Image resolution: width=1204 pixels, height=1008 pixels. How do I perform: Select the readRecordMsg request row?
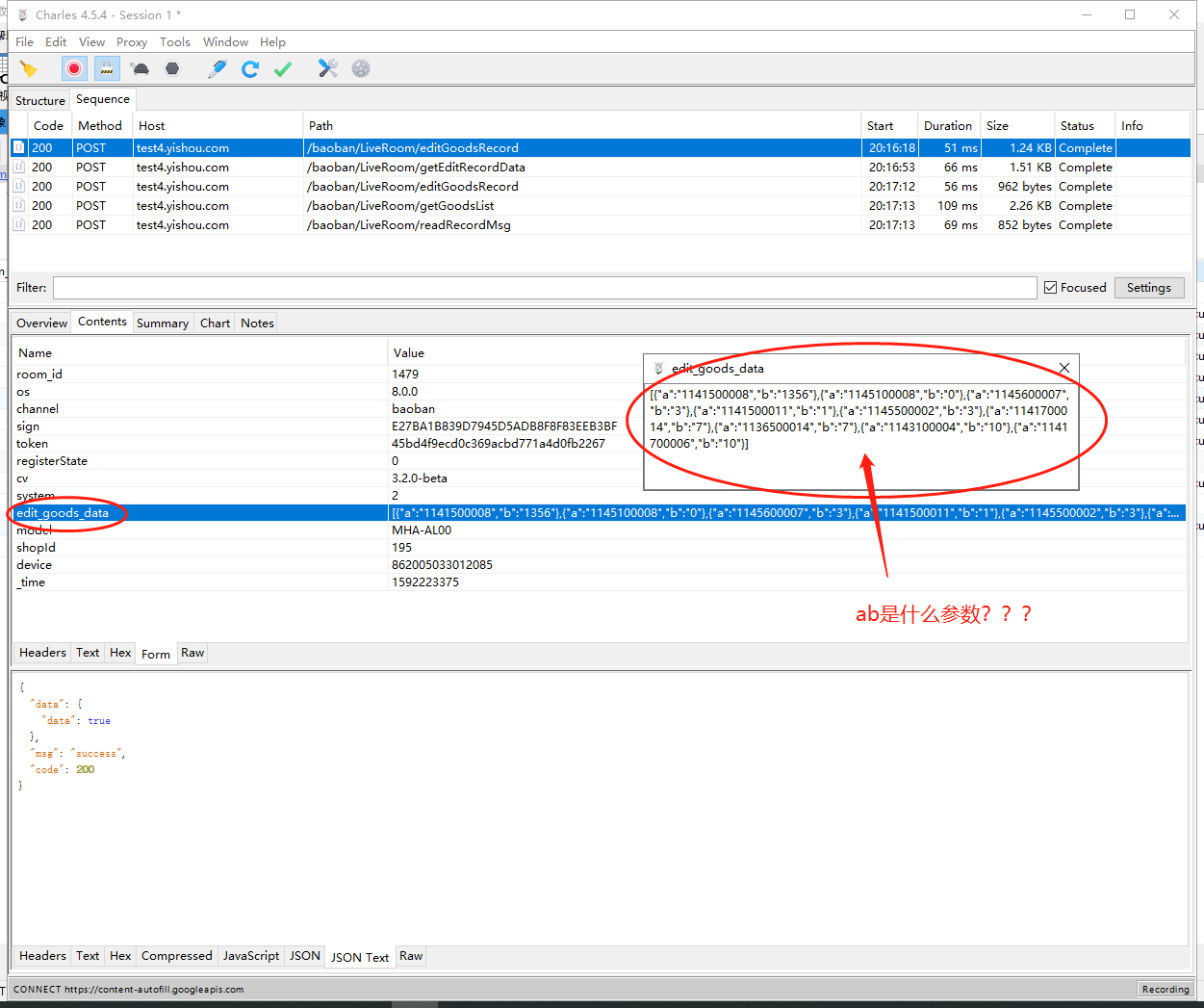click(x=601, y=225)
